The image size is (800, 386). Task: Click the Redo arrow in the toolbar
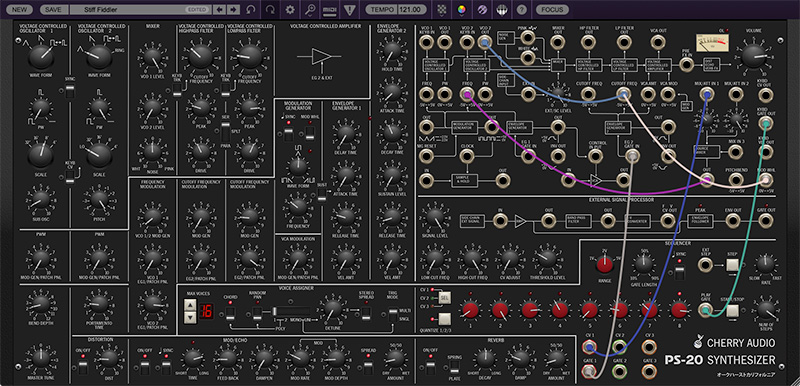(x=271, y=9)
